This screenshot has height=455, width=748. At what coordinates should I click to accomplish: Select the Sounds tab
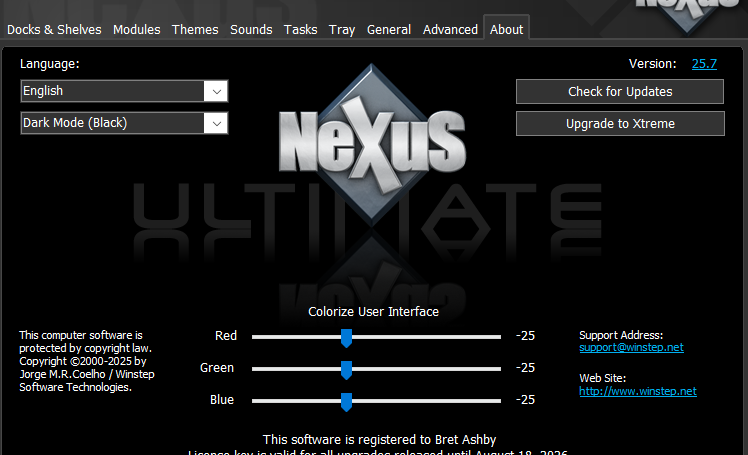(x=251, y=29)
